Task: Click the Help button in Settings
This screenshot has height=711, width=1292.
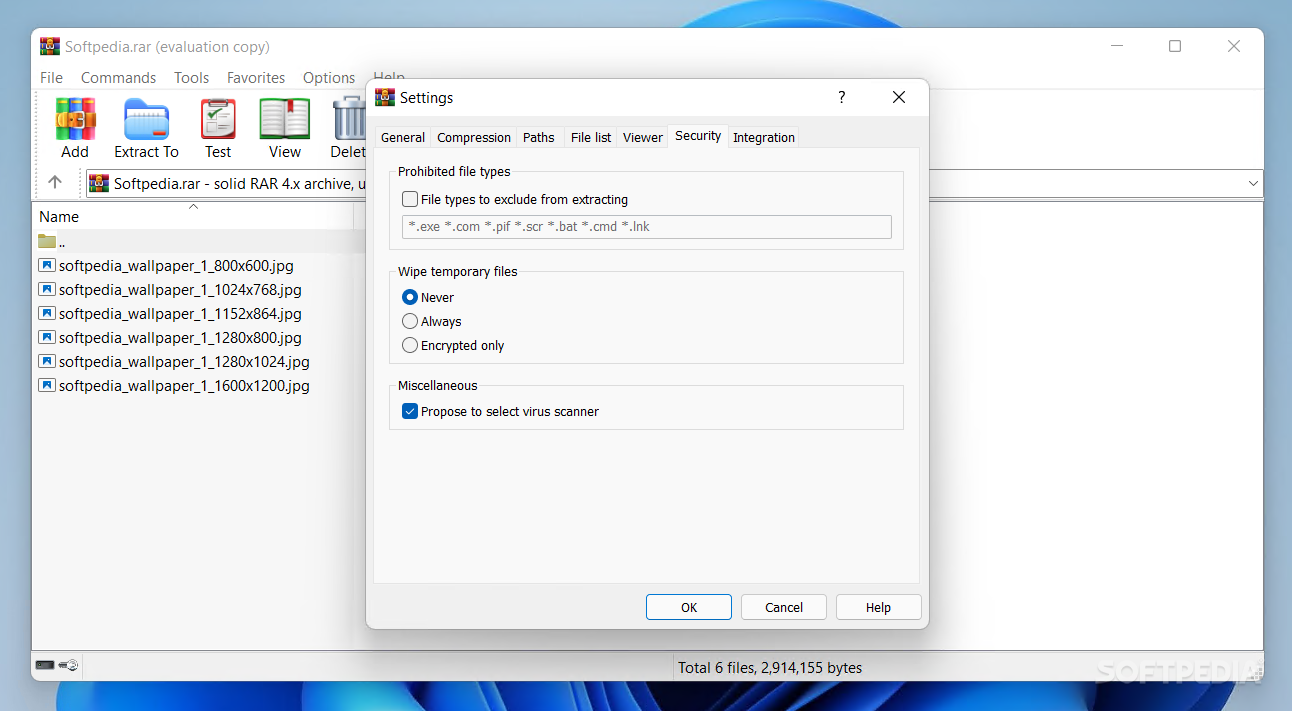Action: pos(878,607)
